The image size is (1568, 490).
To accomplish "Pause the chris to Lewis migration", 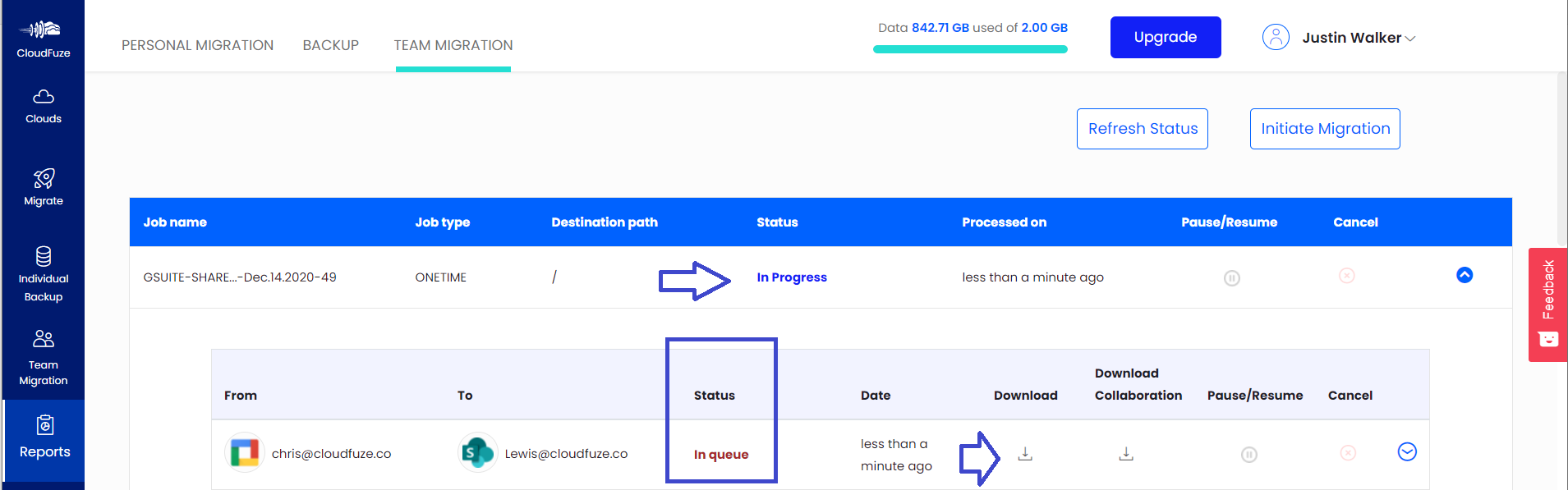I will click(x=1248, y=455).
